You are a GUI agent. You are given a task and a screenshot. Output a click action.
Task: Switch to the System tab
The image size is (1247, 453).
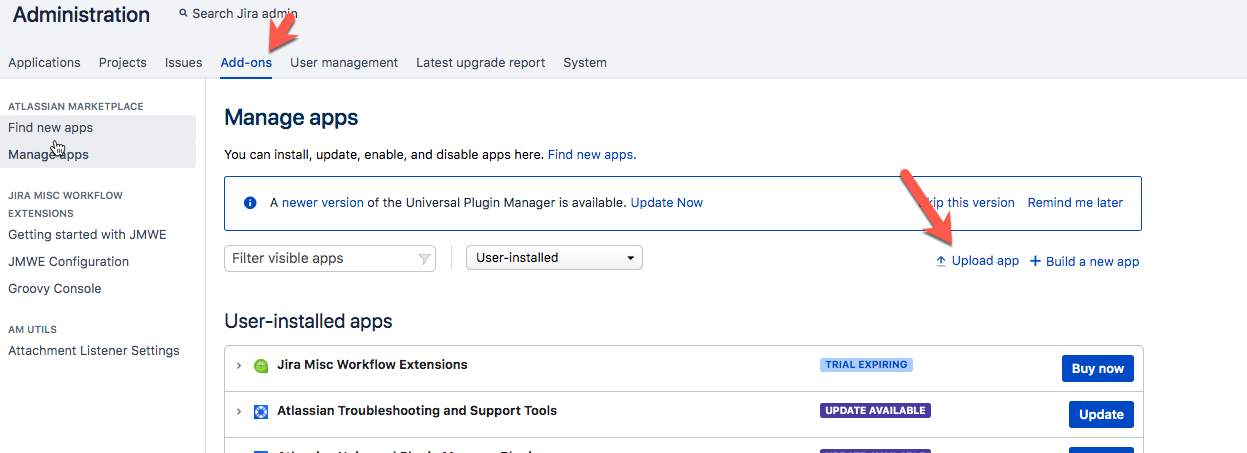pos(585,62)
